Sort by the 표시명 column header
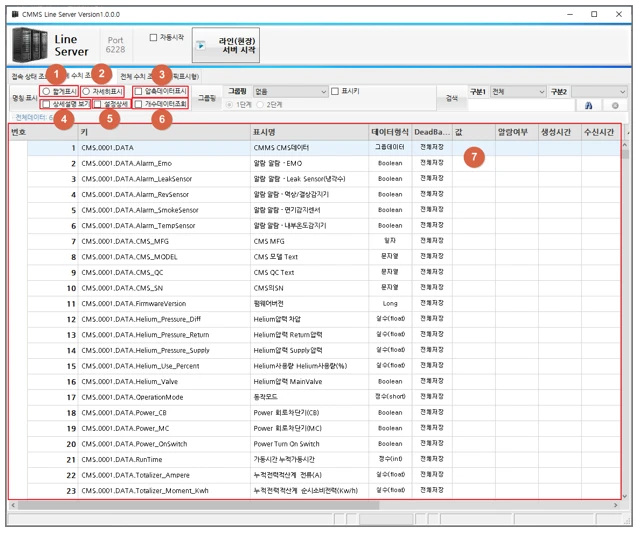Image resolution: width=639 pixels, height=533 pixels. (309, 132)
